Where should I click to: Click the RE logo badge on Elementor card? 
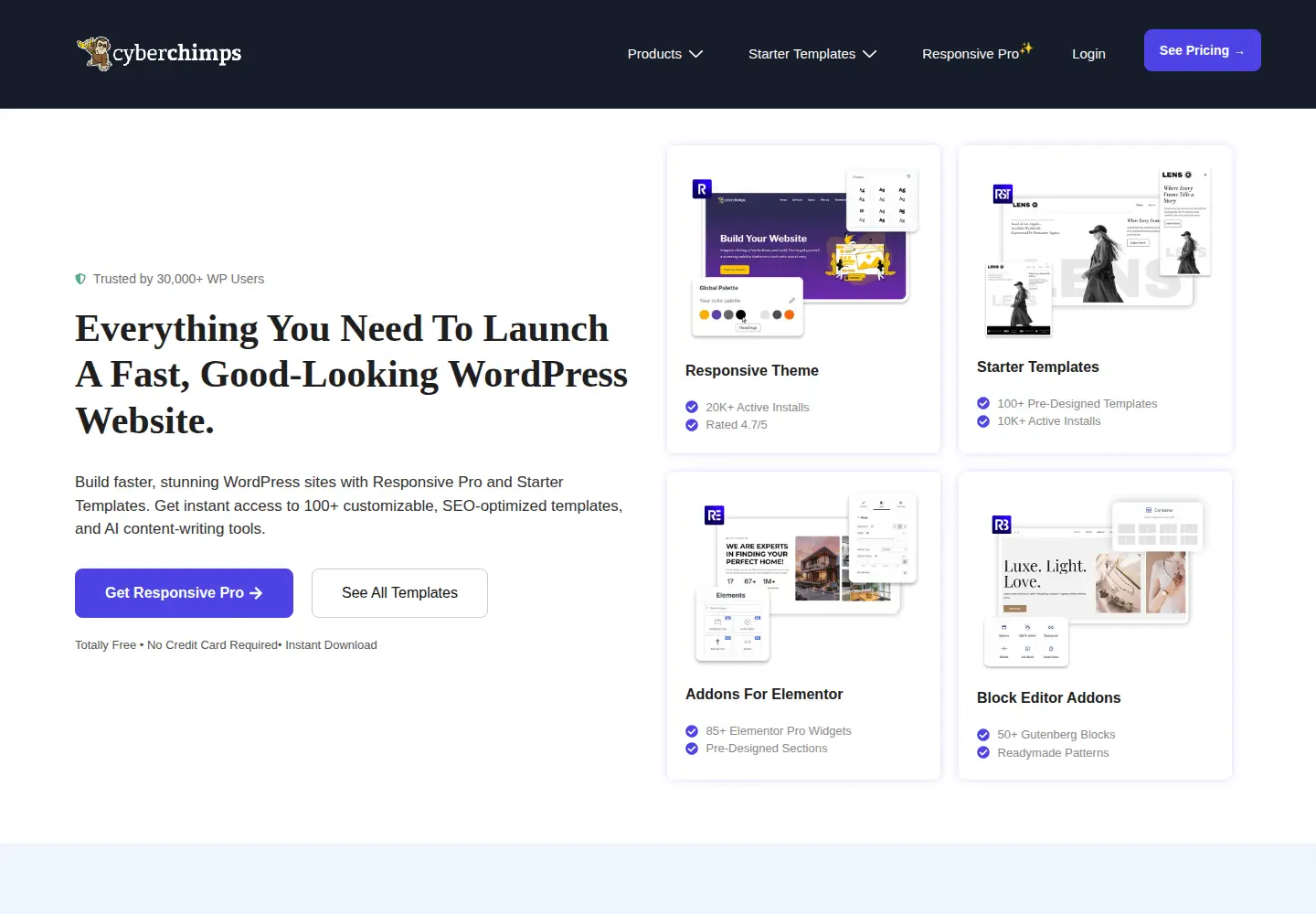[x=715, y=515]
